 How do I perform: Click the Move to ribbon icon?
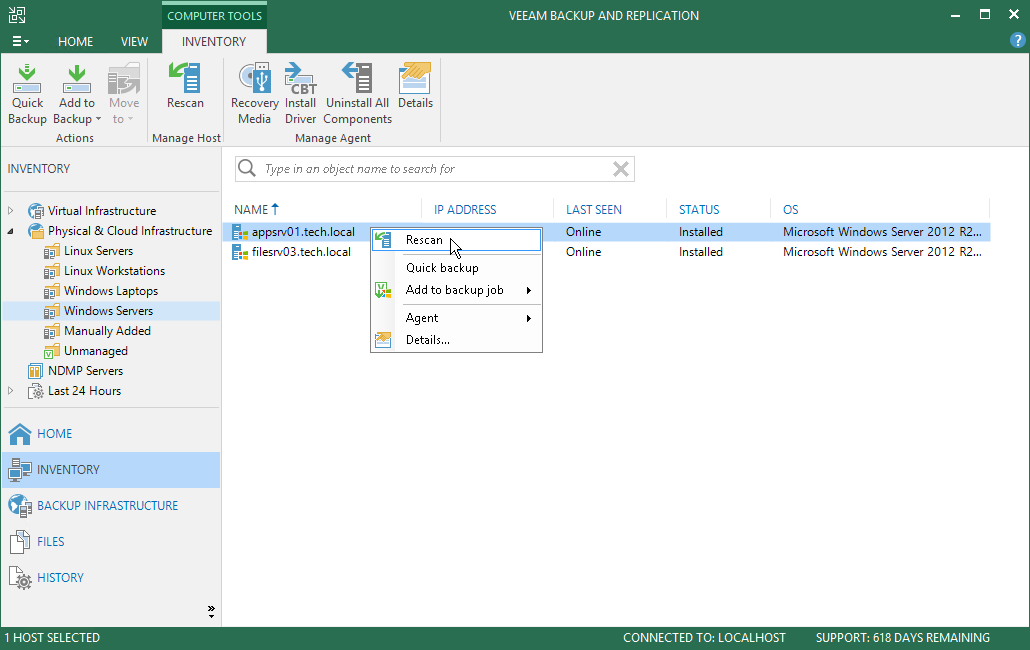[123, 79]
